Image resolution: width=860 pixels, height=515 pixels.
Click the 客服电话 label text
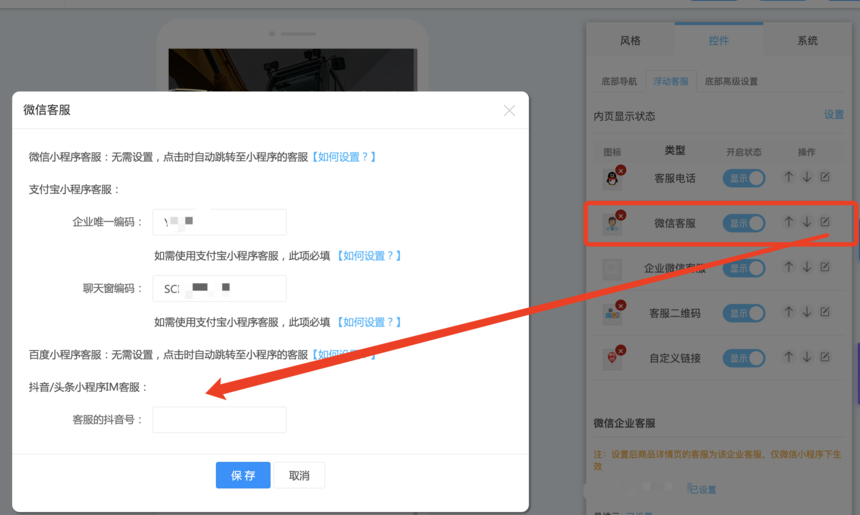point(675,178)
